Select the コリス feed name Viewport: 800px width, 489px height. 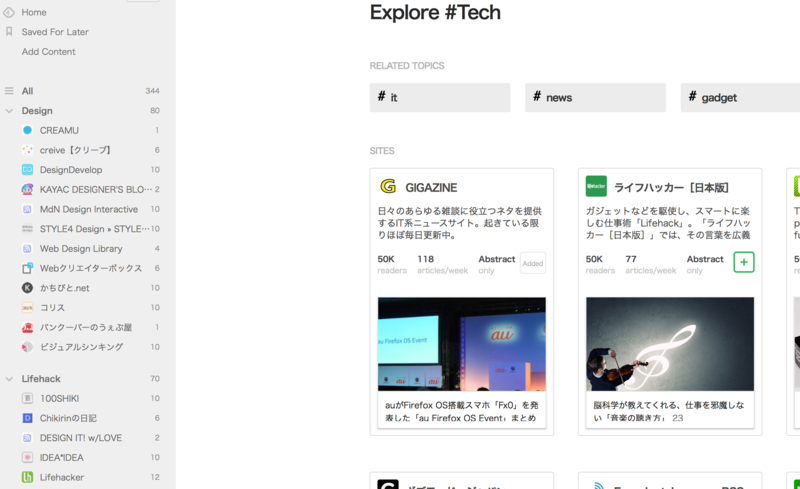click(x=53, y=307)
